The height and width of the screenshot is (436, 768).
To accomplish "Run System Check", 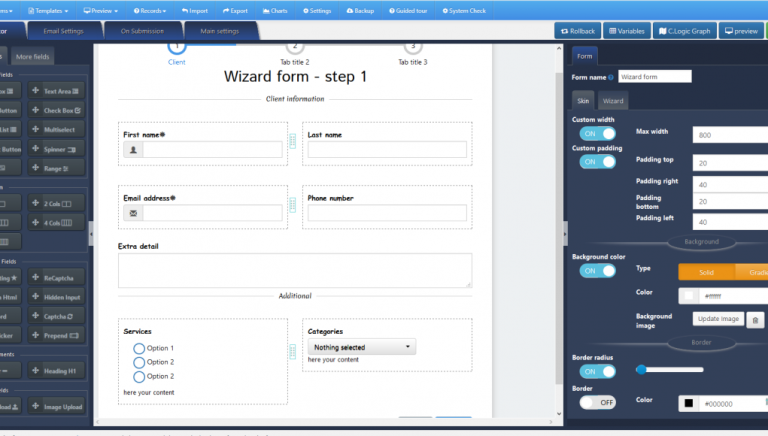I will [x=464, y=10].
